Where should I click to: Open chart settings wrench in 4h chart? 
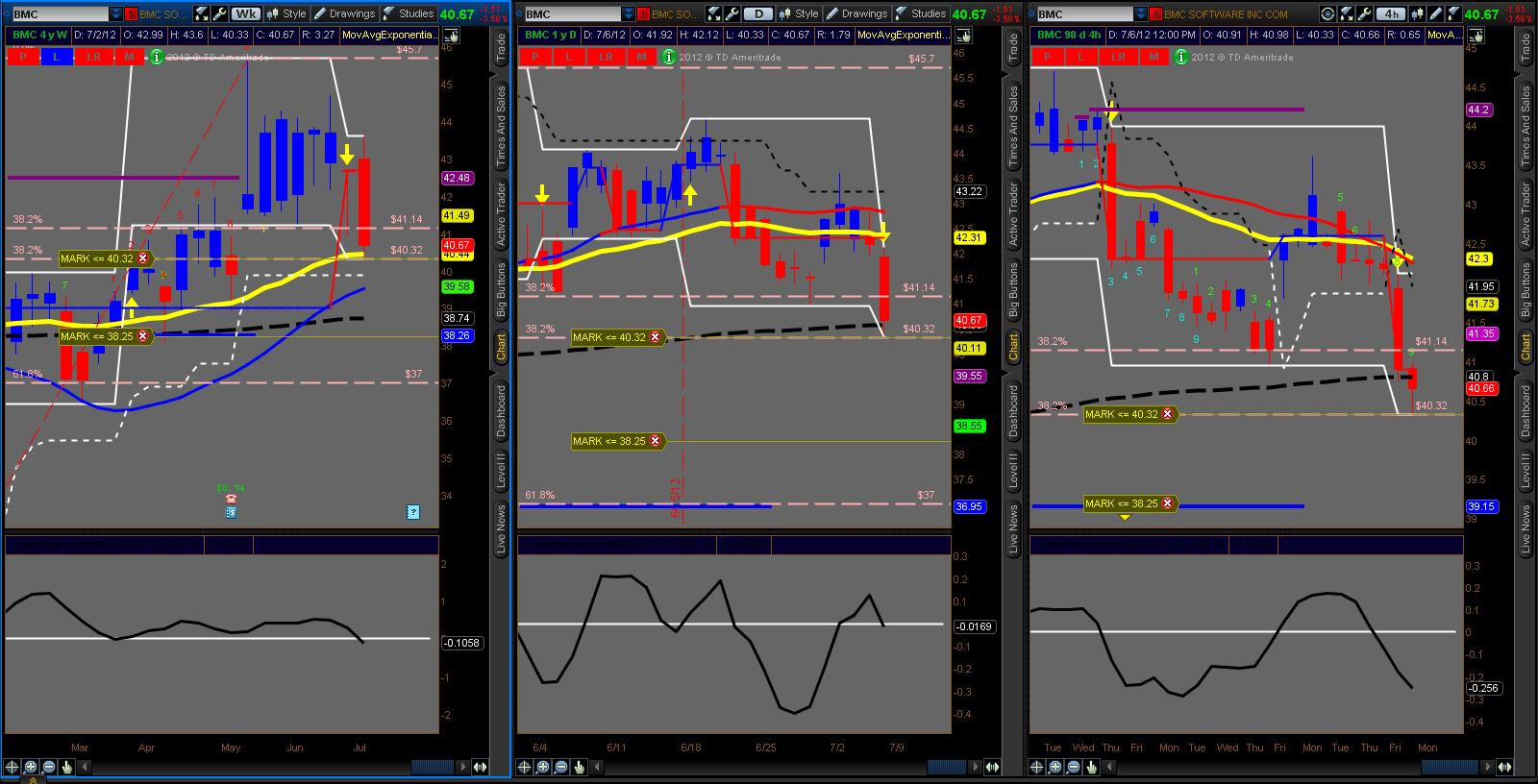click(x=1364, y=13)
